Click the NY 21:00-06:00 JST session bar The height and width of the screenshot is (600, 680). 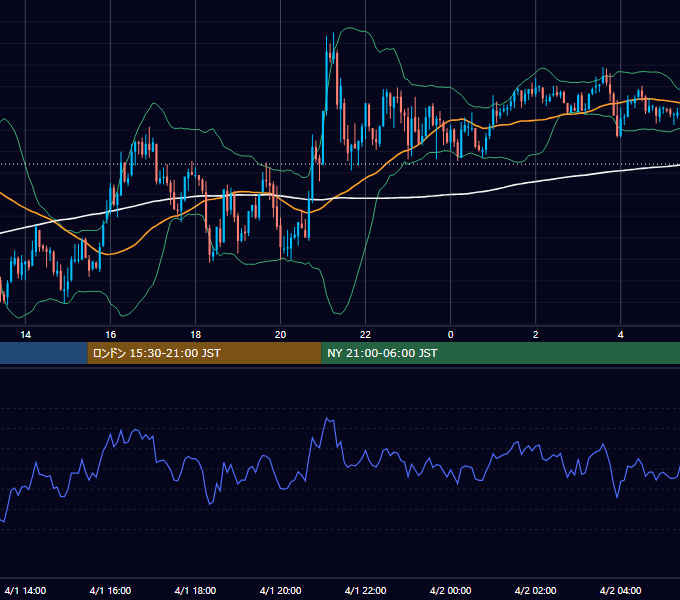click(x=500, y=353)
